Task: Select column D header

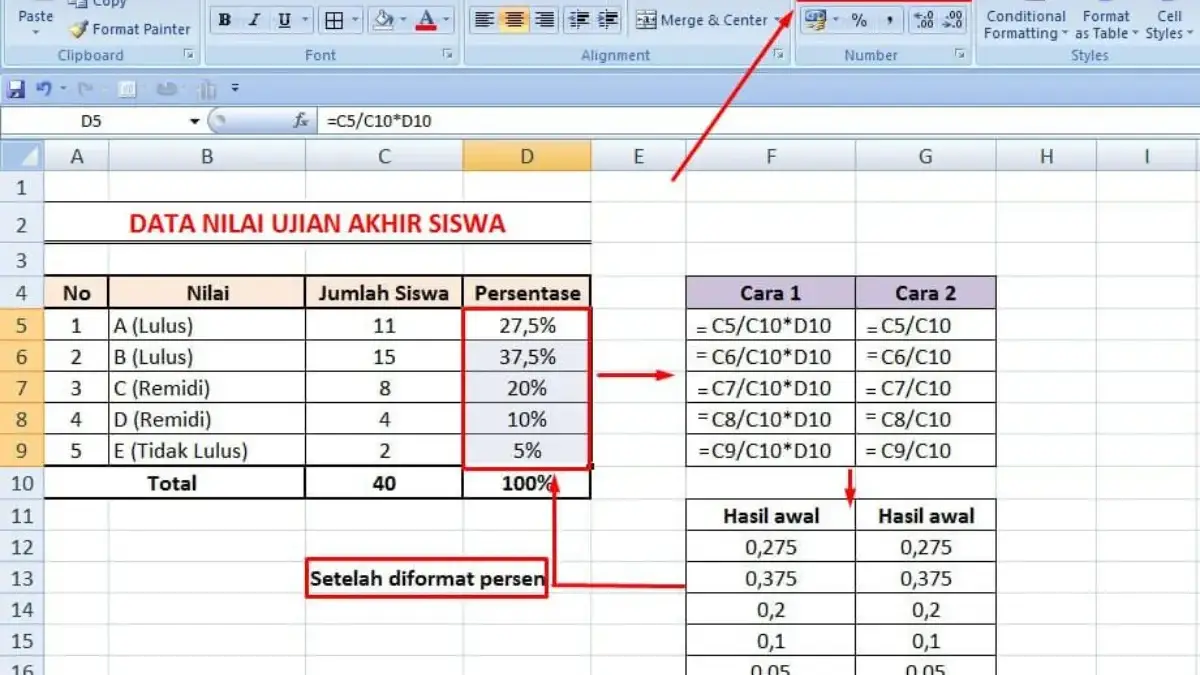Action: pyautogui.click(x=527, y=156)
